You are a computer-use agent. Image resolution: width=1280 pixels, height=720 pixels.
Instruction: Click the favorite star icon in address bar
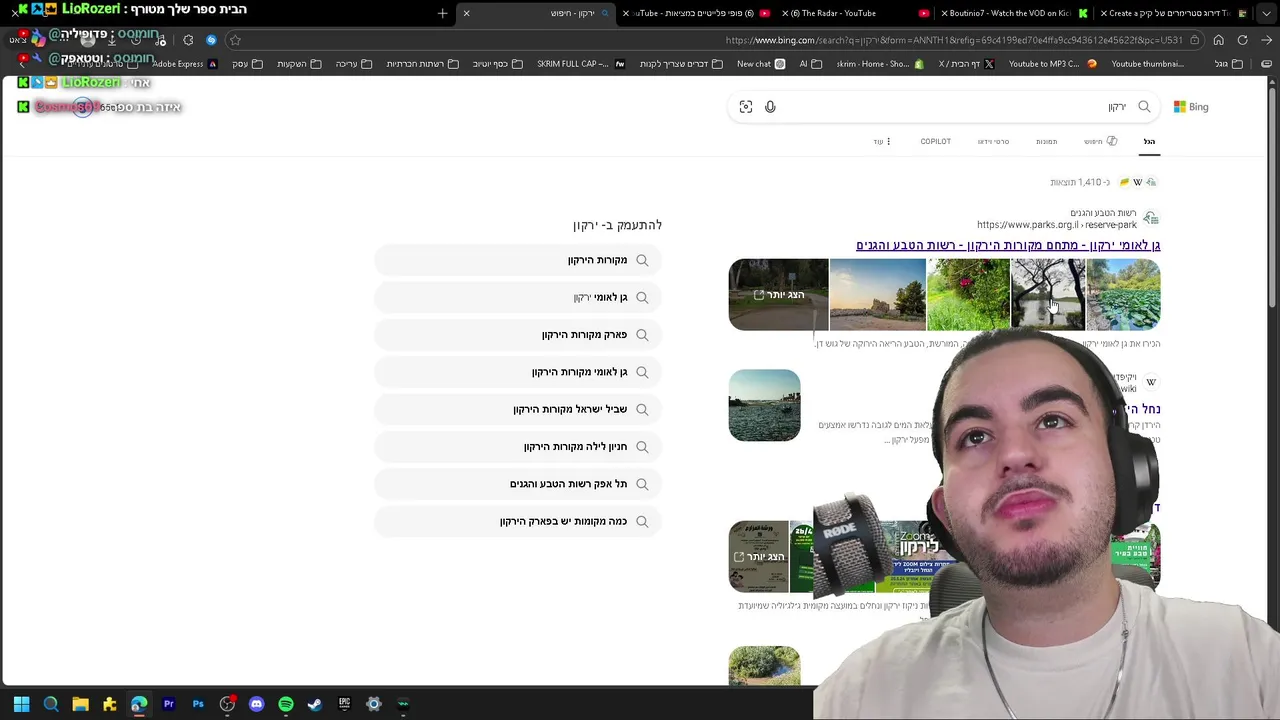[235, 40]
